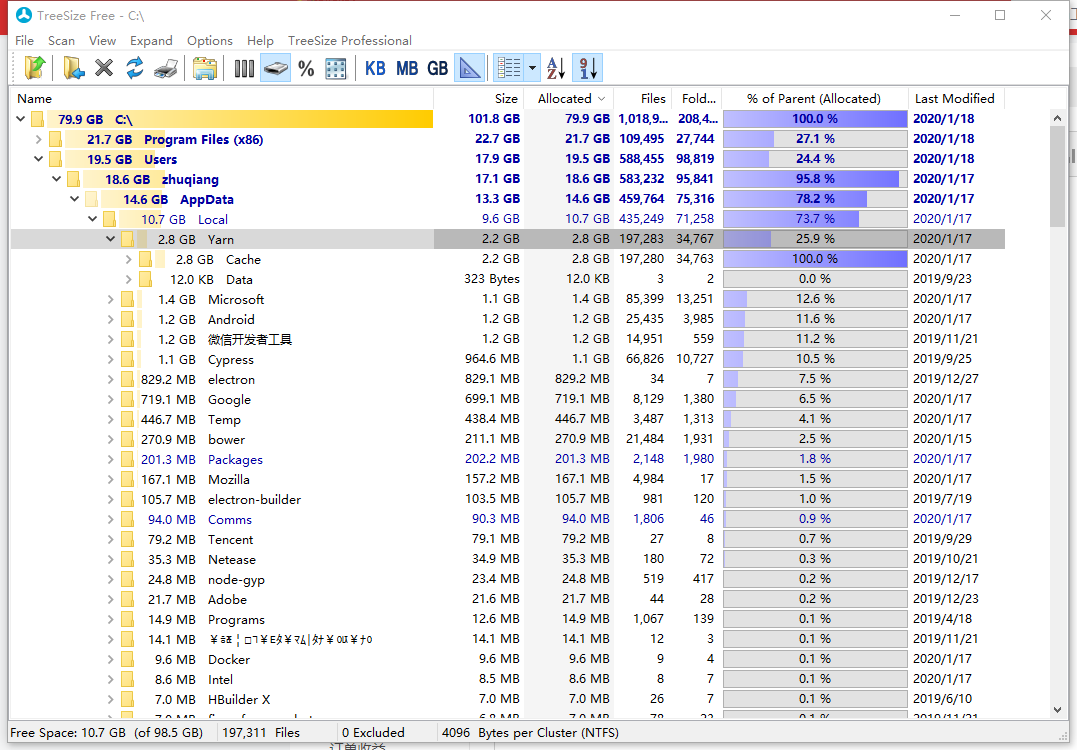Click the Intel folder icon

pos(127,679)
